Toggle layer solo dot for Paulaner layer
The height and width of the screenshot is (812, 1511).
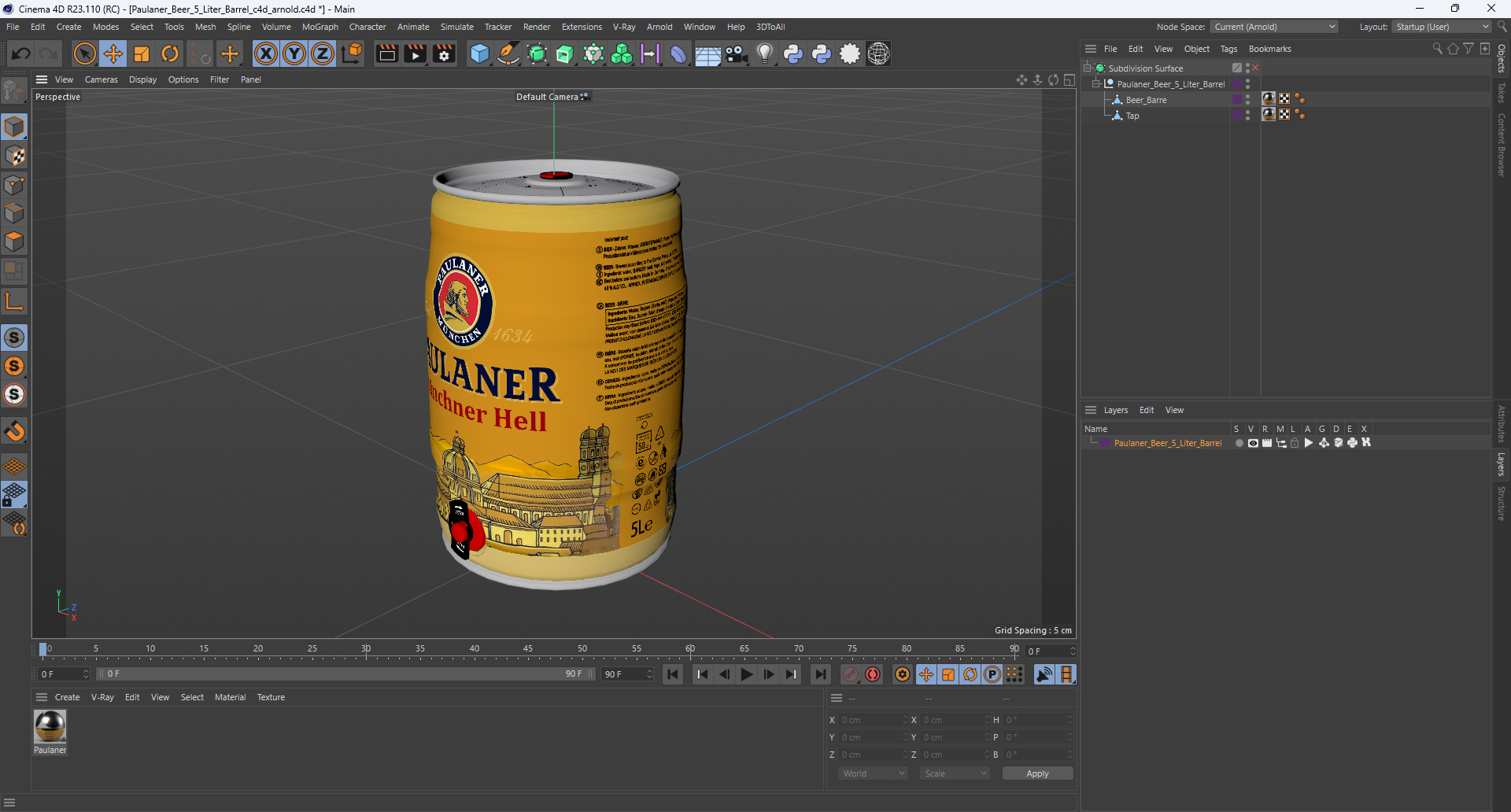(1239, 443)
